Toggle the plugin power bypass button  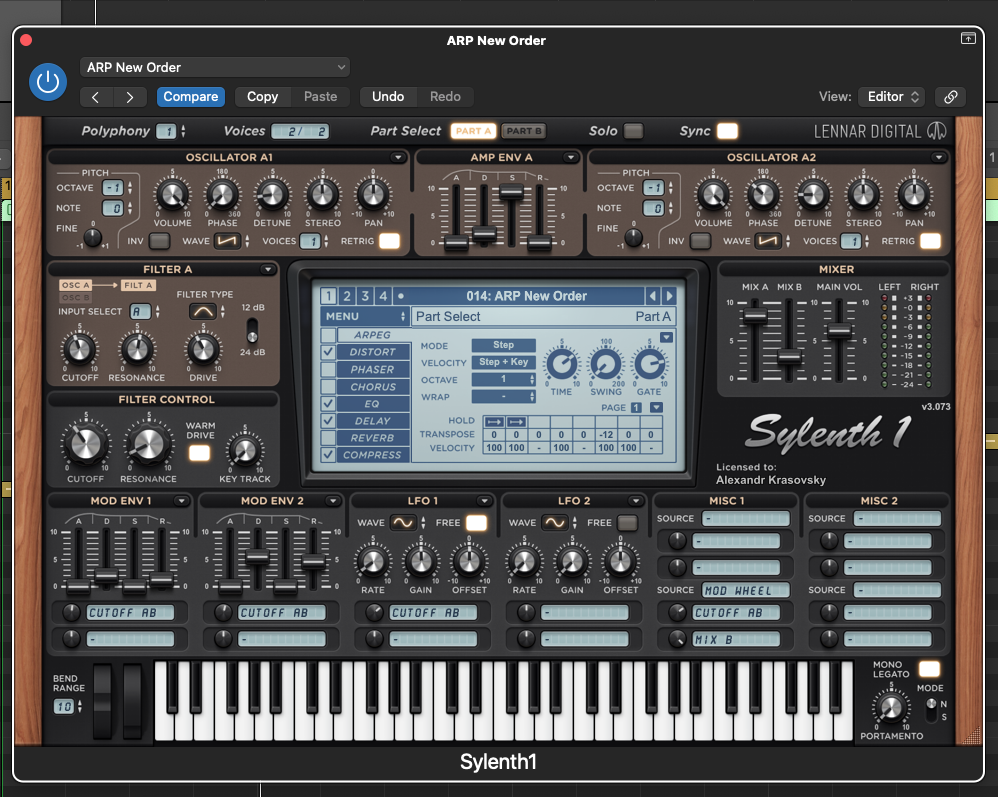click(48, 81)
